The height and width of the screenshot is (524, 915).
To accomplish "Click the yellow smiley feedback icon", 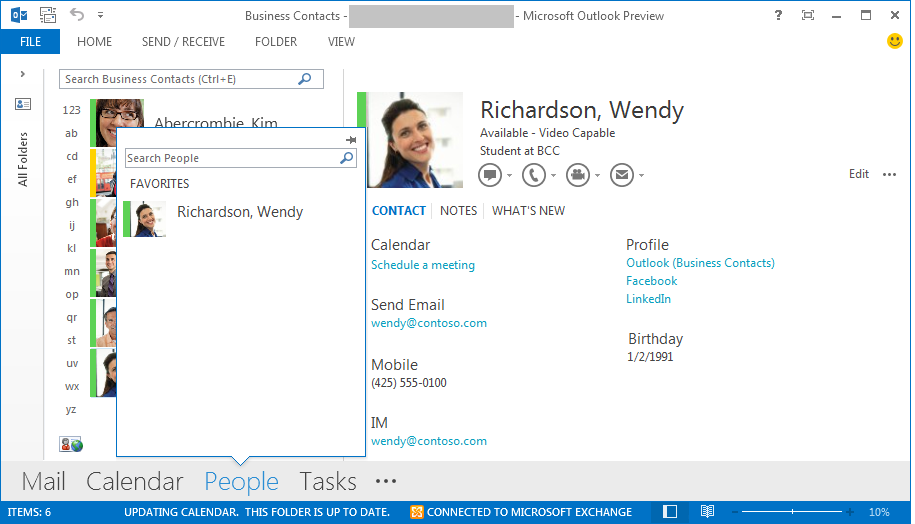I will point(895,41).
